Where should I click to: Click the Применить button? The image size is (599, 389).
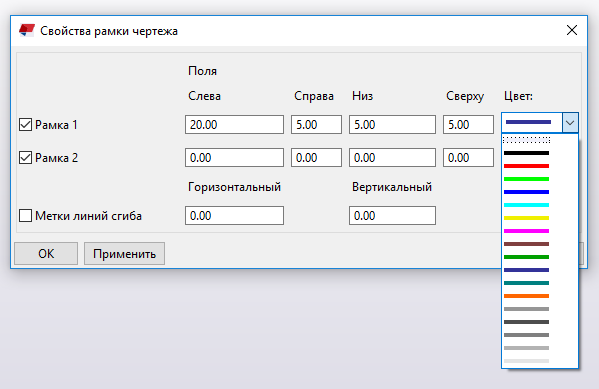pyautogui.click(x=124, y=253)
